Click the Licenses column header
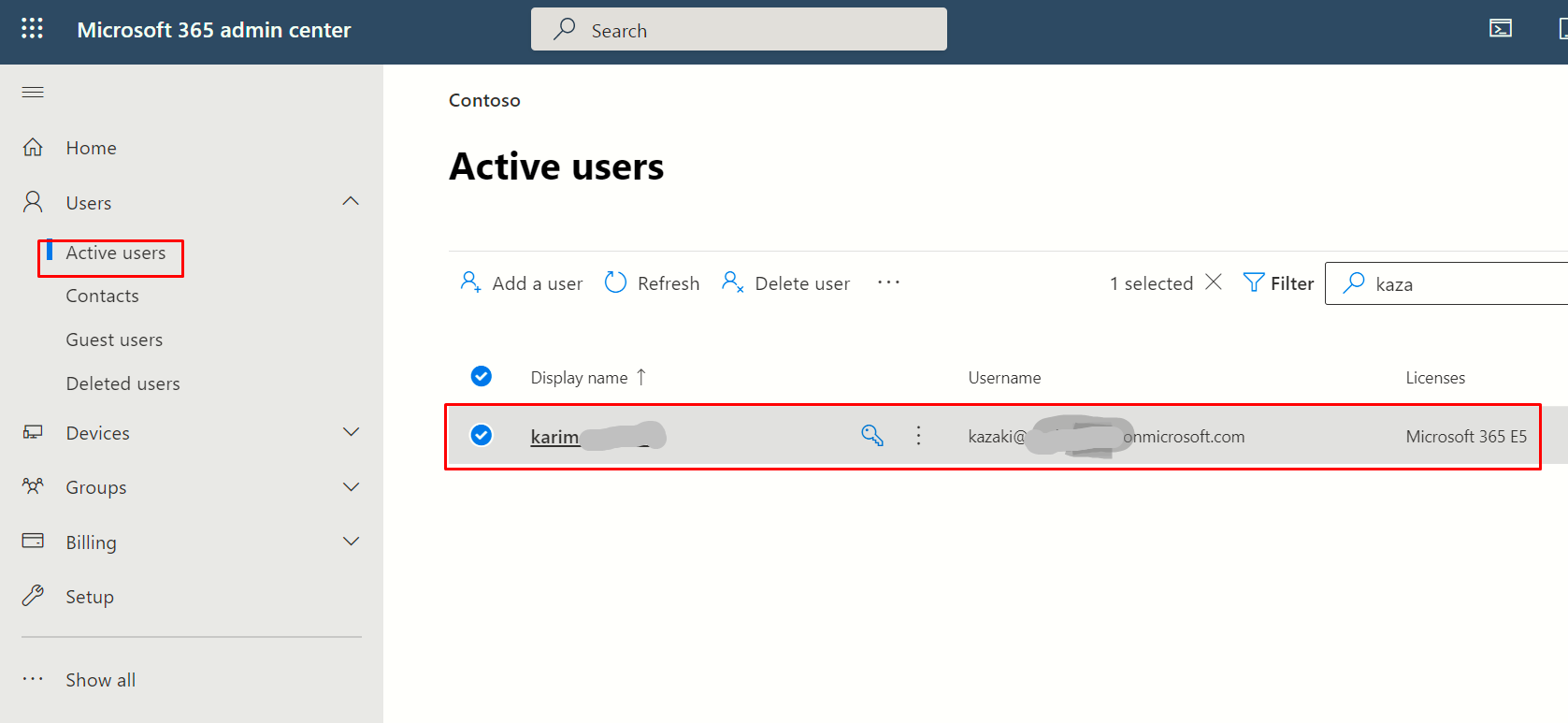 [1435, 378]
